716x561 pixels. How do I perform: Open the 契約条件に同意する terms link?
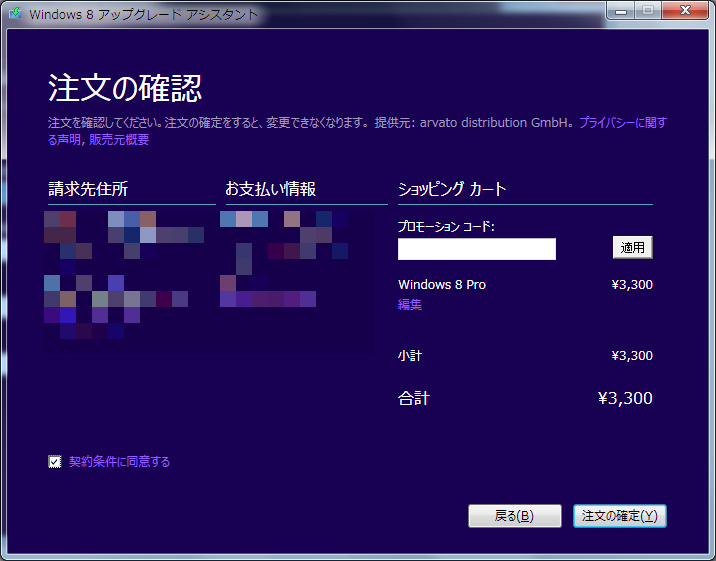coord(119,461)
